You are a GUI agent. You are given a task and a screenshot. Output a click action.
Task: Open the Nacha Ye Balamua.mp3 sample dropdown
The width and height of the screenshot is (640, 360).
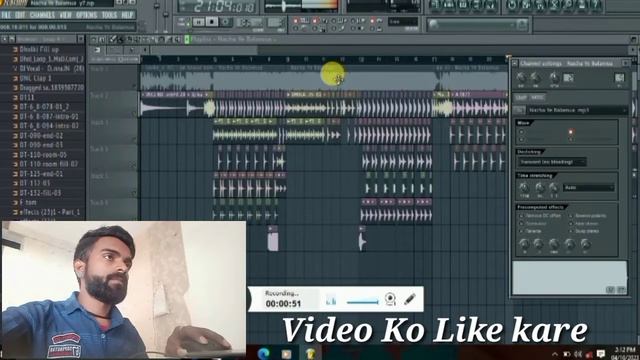(577, 110)
